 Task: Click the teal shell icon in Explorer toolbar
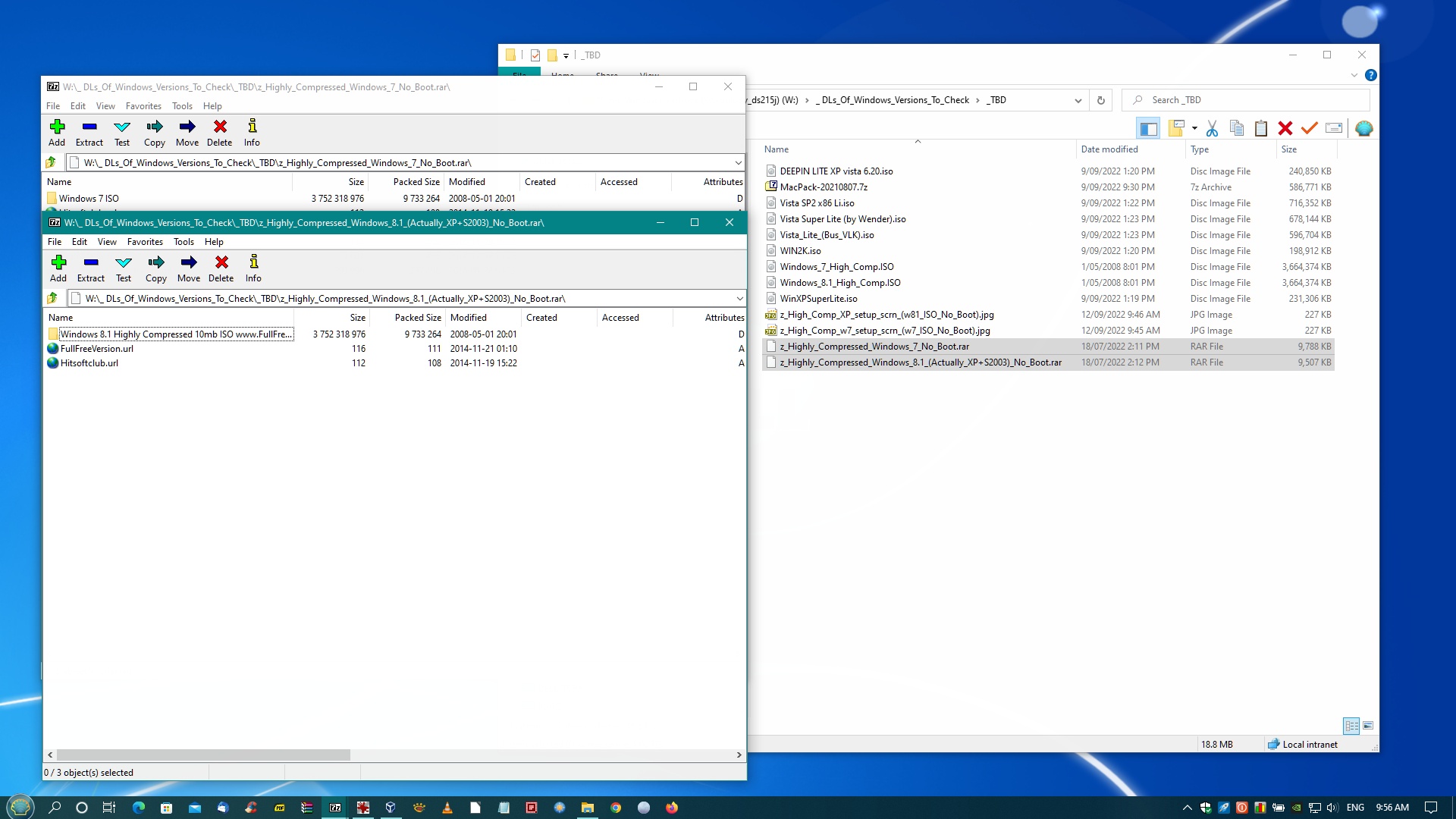coord(1363,128)
